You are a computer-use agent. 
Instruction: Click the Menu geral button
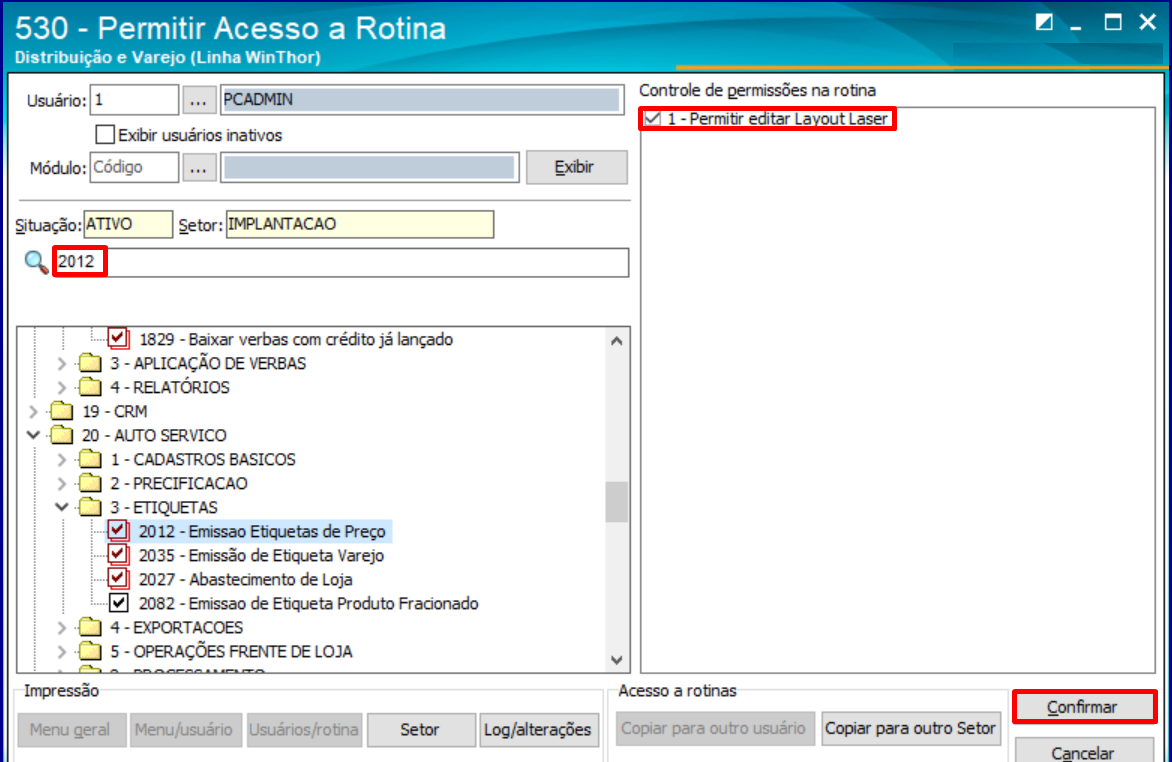[71, 729]
